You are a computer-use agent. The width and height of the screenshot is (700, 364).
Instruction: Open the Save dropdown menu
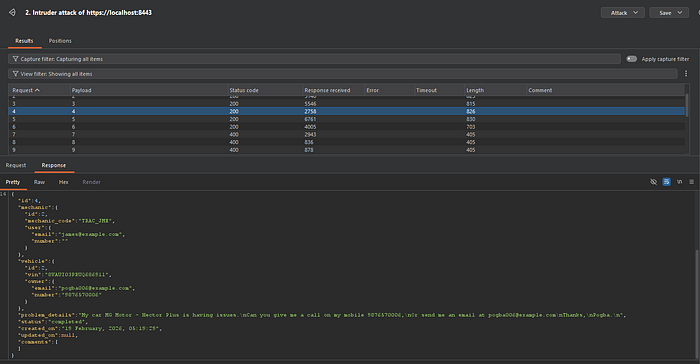click(x=669, y=13)
